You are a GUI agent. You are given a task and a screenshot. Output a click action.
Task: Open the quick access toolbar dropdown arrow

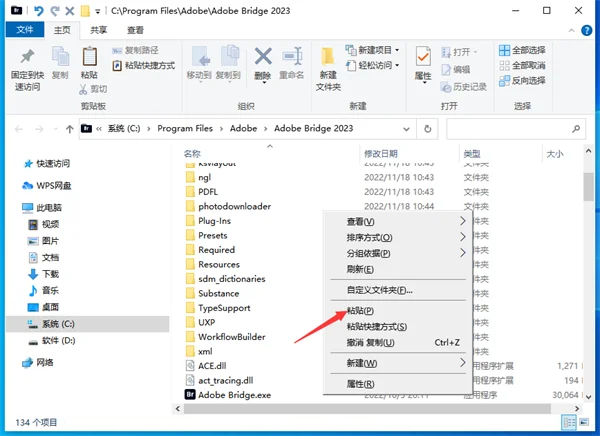(98, 11)
